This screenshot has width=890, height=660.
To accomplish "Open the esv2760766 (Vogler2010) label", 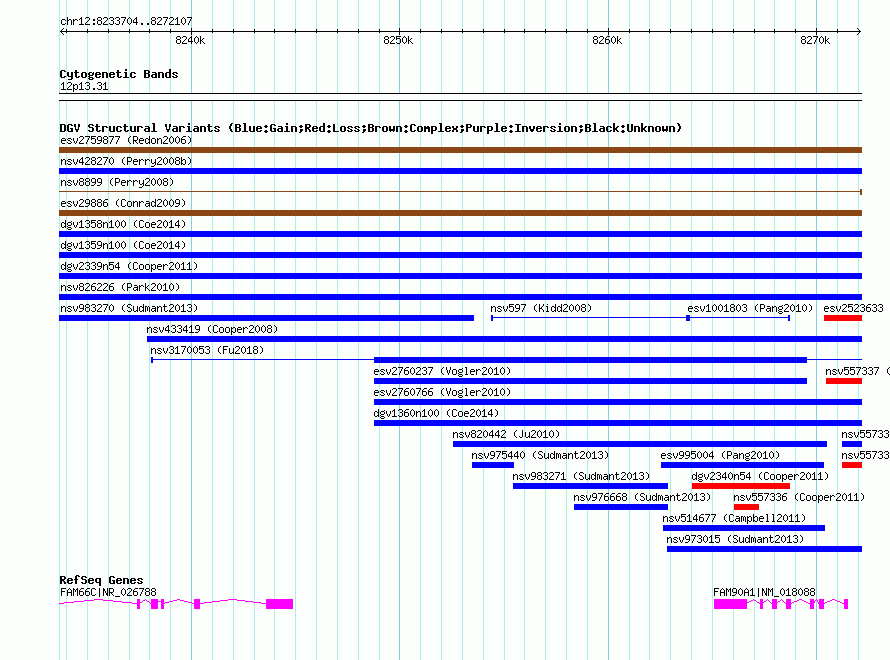I will click(442, 392).
